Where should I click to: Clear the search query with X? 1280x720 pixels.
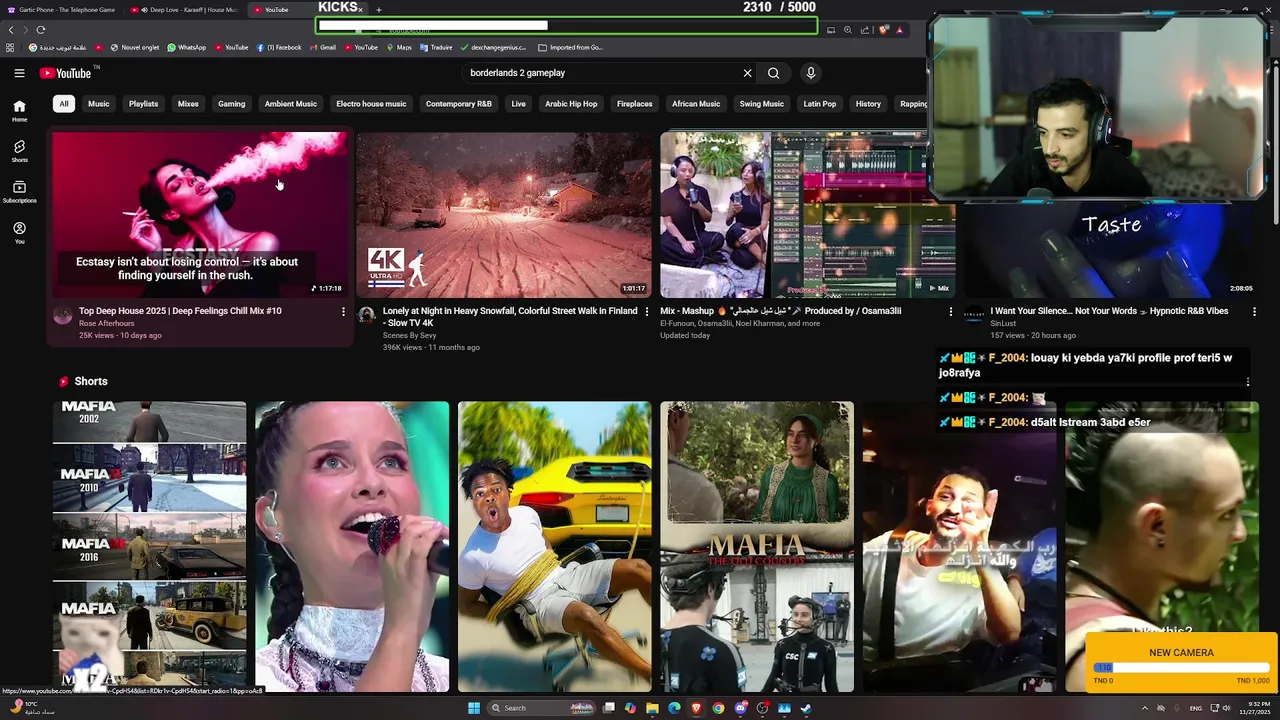pyautogui.click(x=747, y=73)
